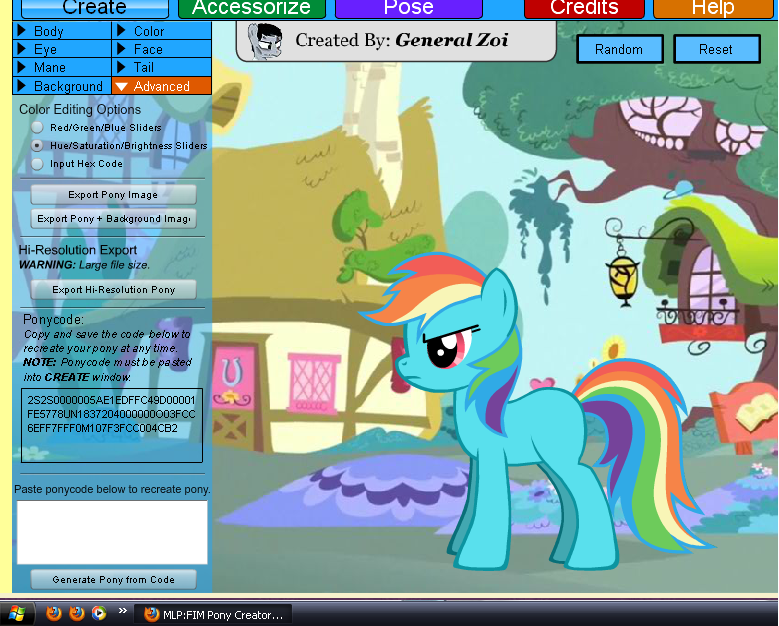
Task: Click the ponycode text box
Action: tap(112, 425)
